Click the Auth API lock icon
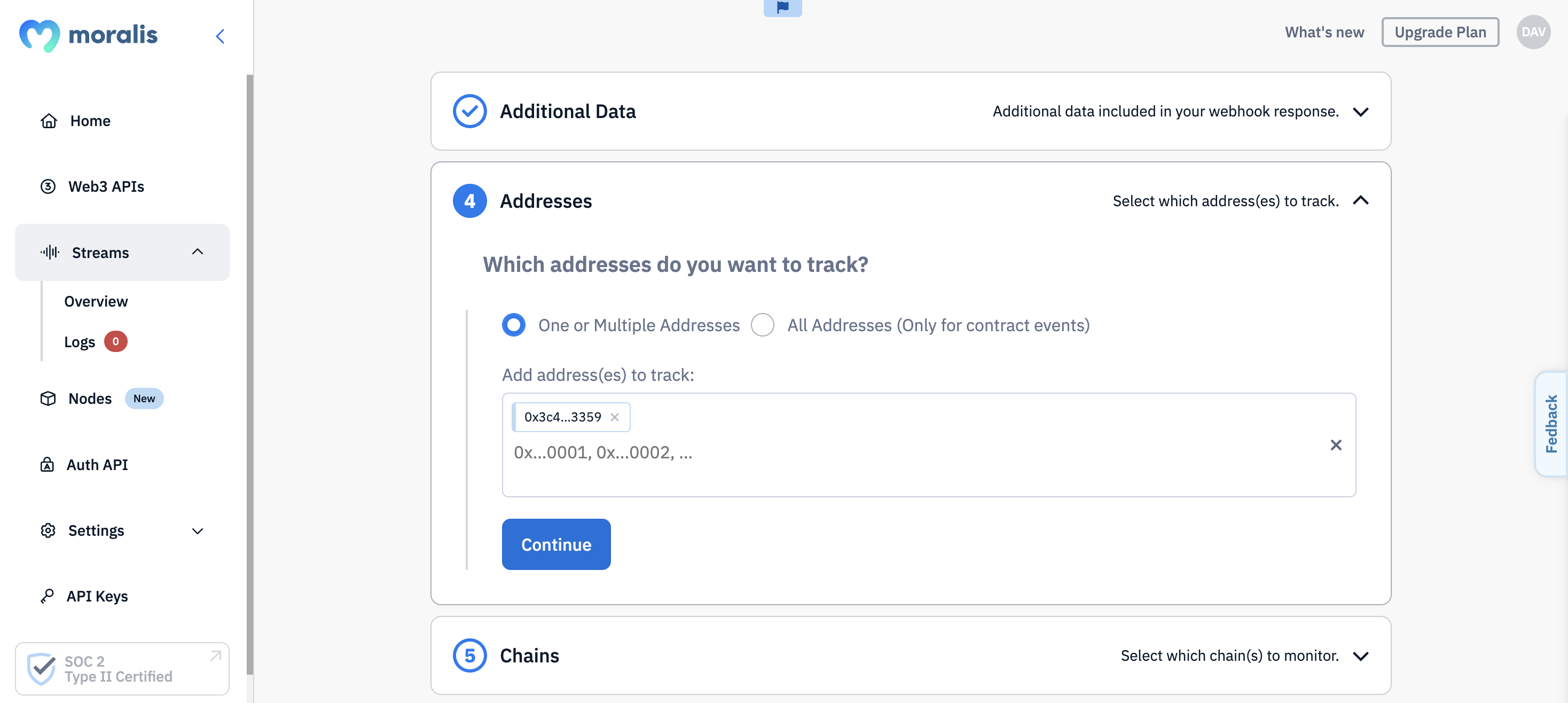This screenshot has width=1568, height=703. click(47, 464)
